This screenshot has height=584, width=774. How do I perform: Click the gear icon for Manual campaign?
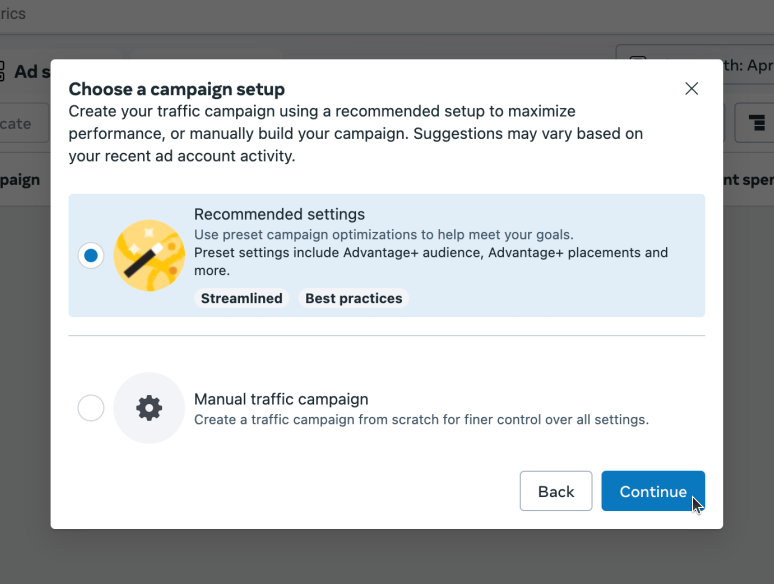click(149, 408)
